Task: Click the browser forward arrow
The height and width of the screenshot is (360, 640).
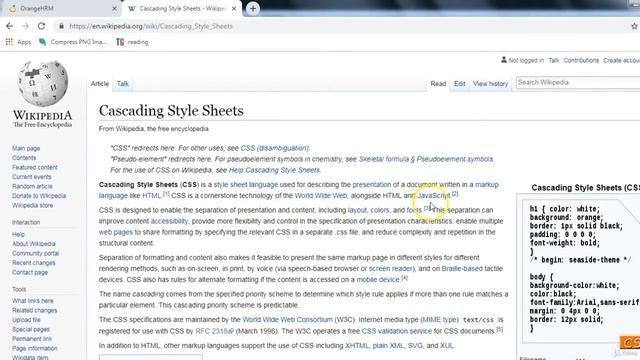Action: (25, 26)
